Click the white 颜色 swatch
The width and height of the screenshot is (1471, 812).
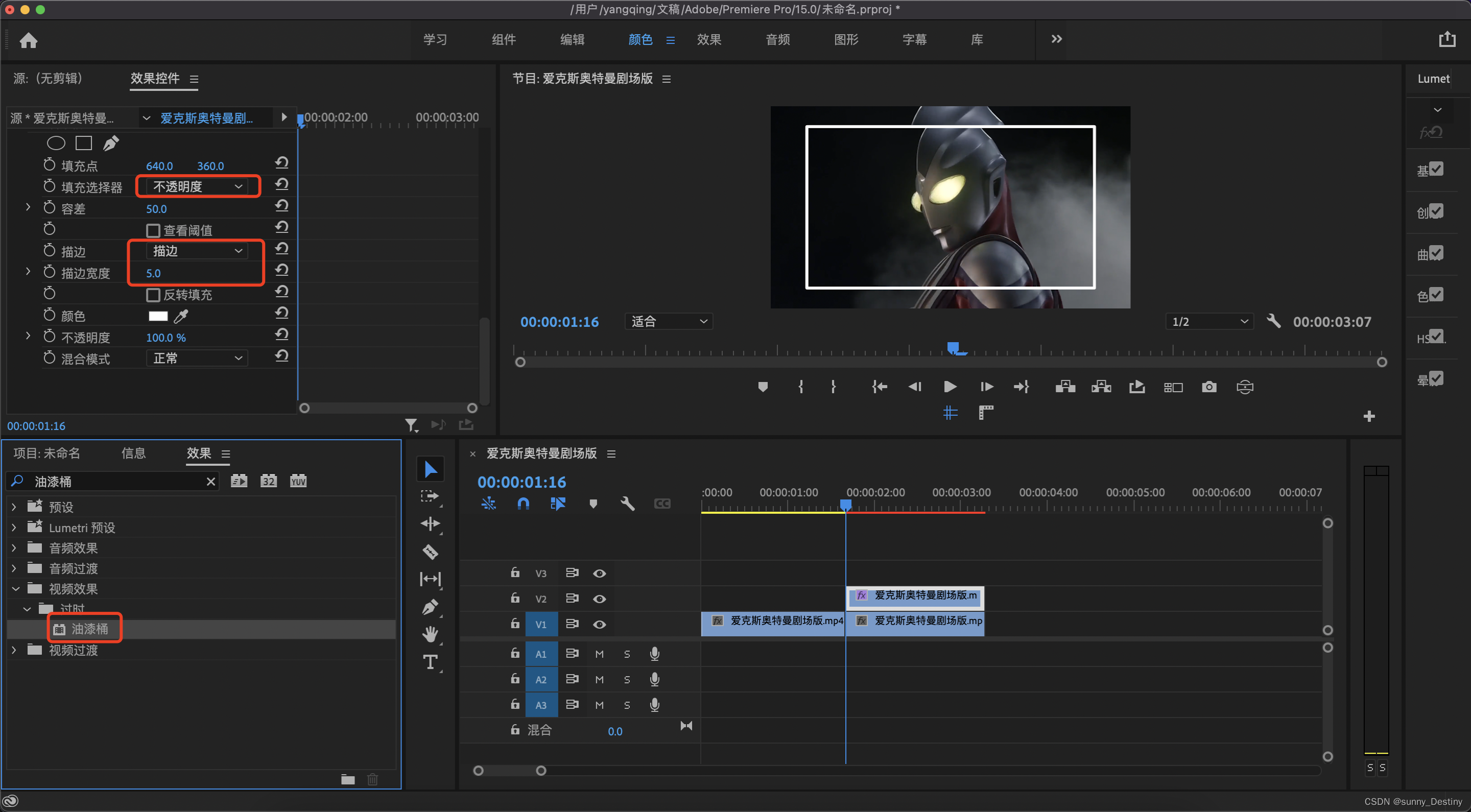click(158, 316)
